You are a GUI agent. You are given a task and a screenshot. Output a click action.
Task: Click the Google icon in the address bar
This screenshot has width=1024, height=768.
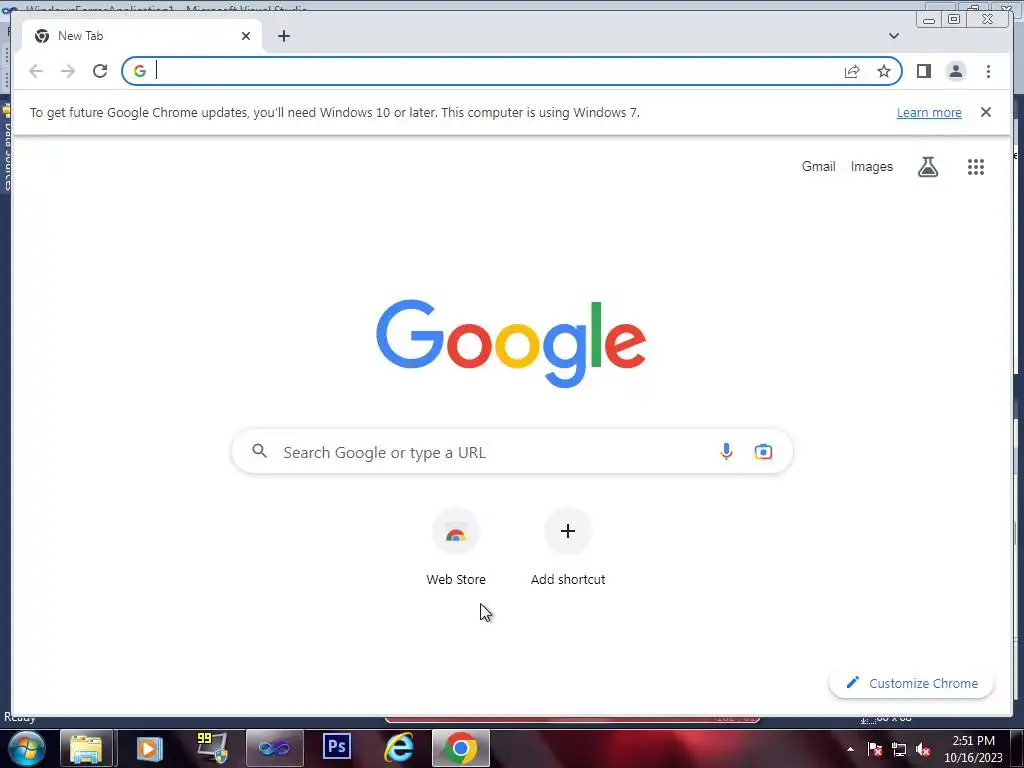(140, 71)
